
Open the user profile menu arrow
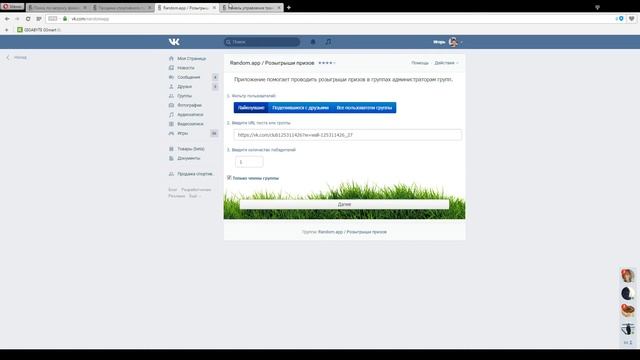[461, 42]
